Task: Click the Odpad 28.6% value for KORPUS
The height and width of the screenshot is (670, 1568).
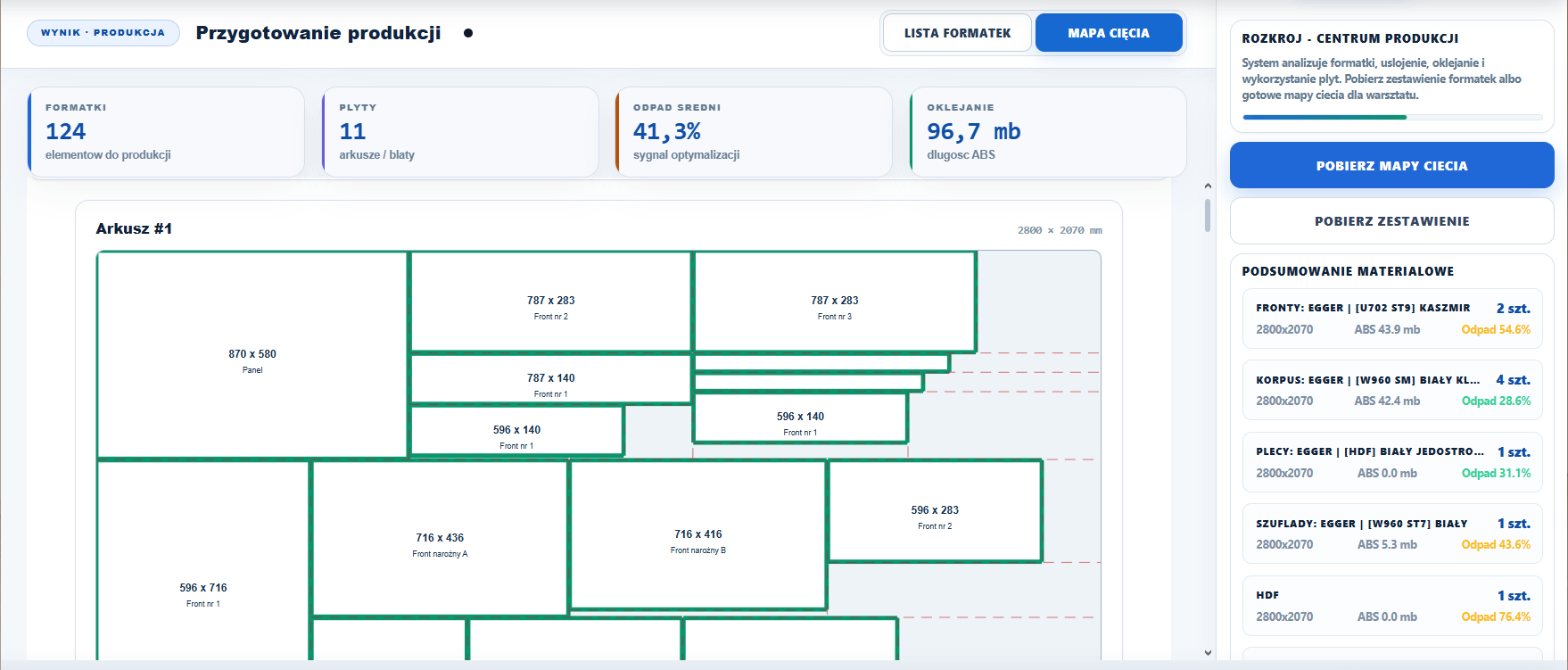Action: coord(1496,401)
